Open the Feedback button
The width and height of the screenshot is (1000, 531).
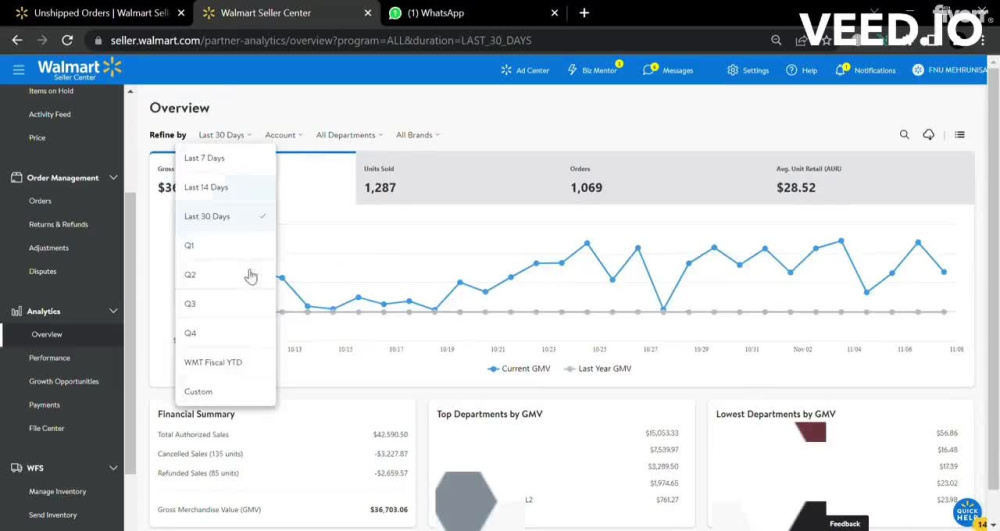pos(845,523)
